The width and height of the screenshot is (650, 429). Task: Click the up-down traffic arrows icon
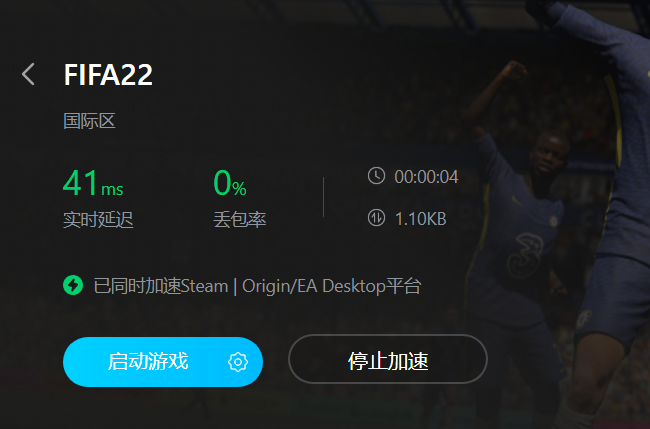tap(376, 218)
